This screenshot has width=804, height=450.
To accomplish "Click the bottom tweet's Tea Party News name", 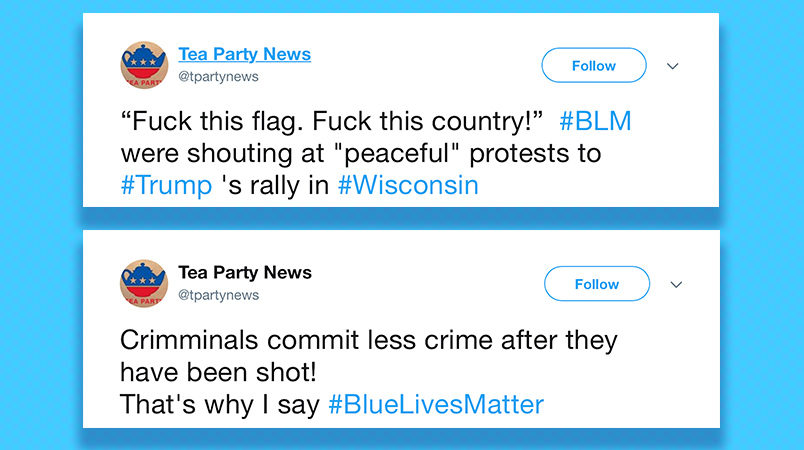I will tap(244, 272).
